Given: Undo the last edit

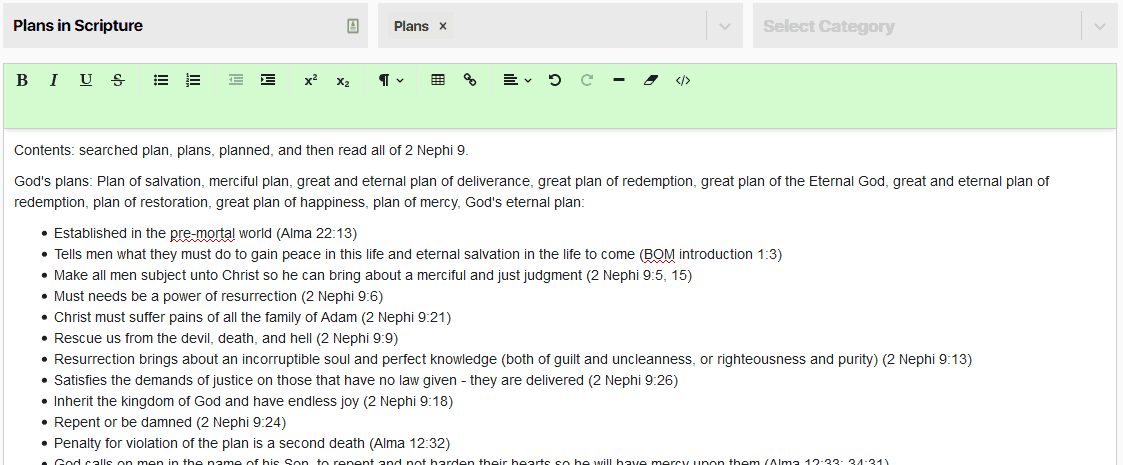Looking at the screenshot, I should coord(555,80).
